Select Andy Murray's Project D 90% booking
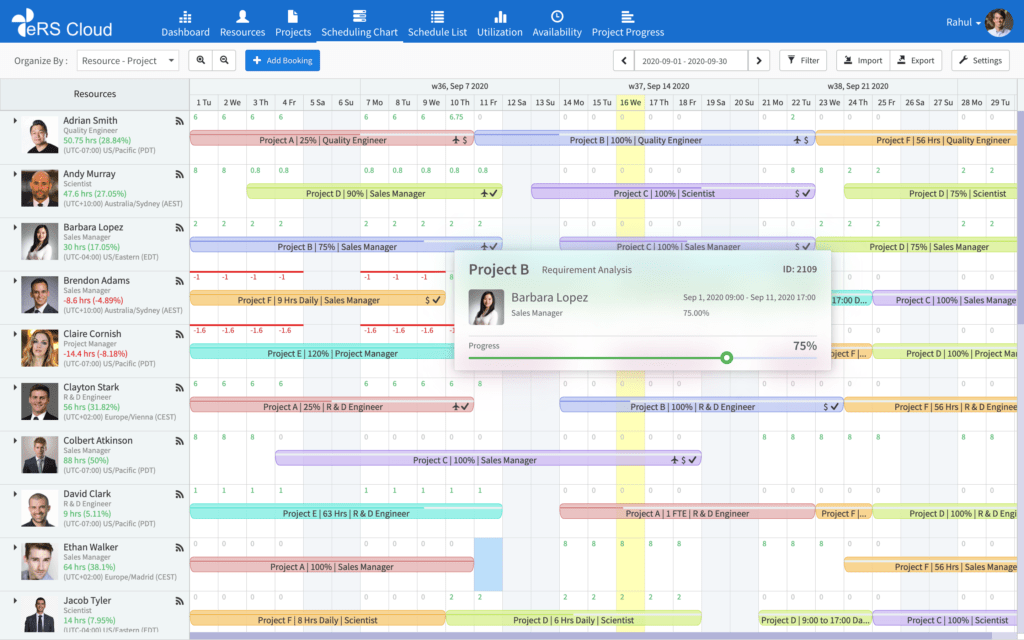The height and width of the screenshot is (640, 1024). [x=374, y=193]
